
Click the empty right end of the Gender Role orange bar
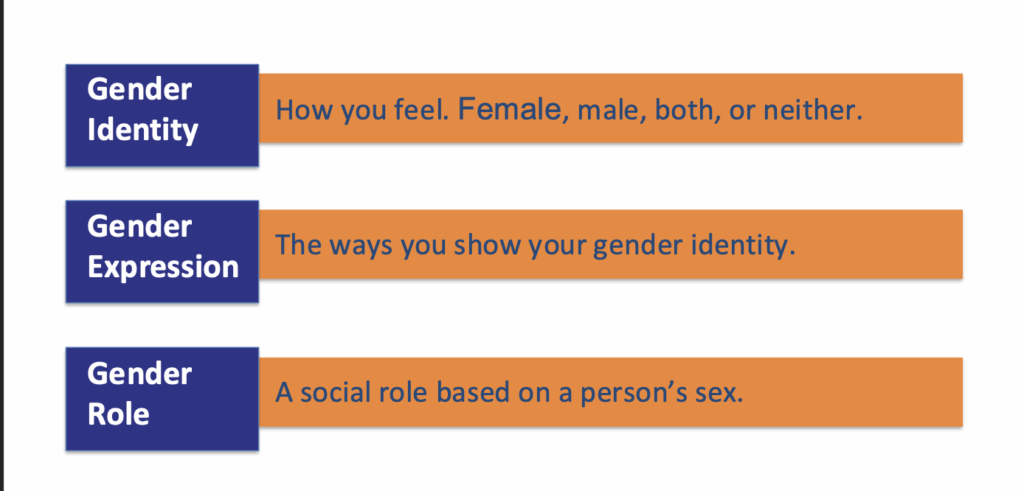880,393
